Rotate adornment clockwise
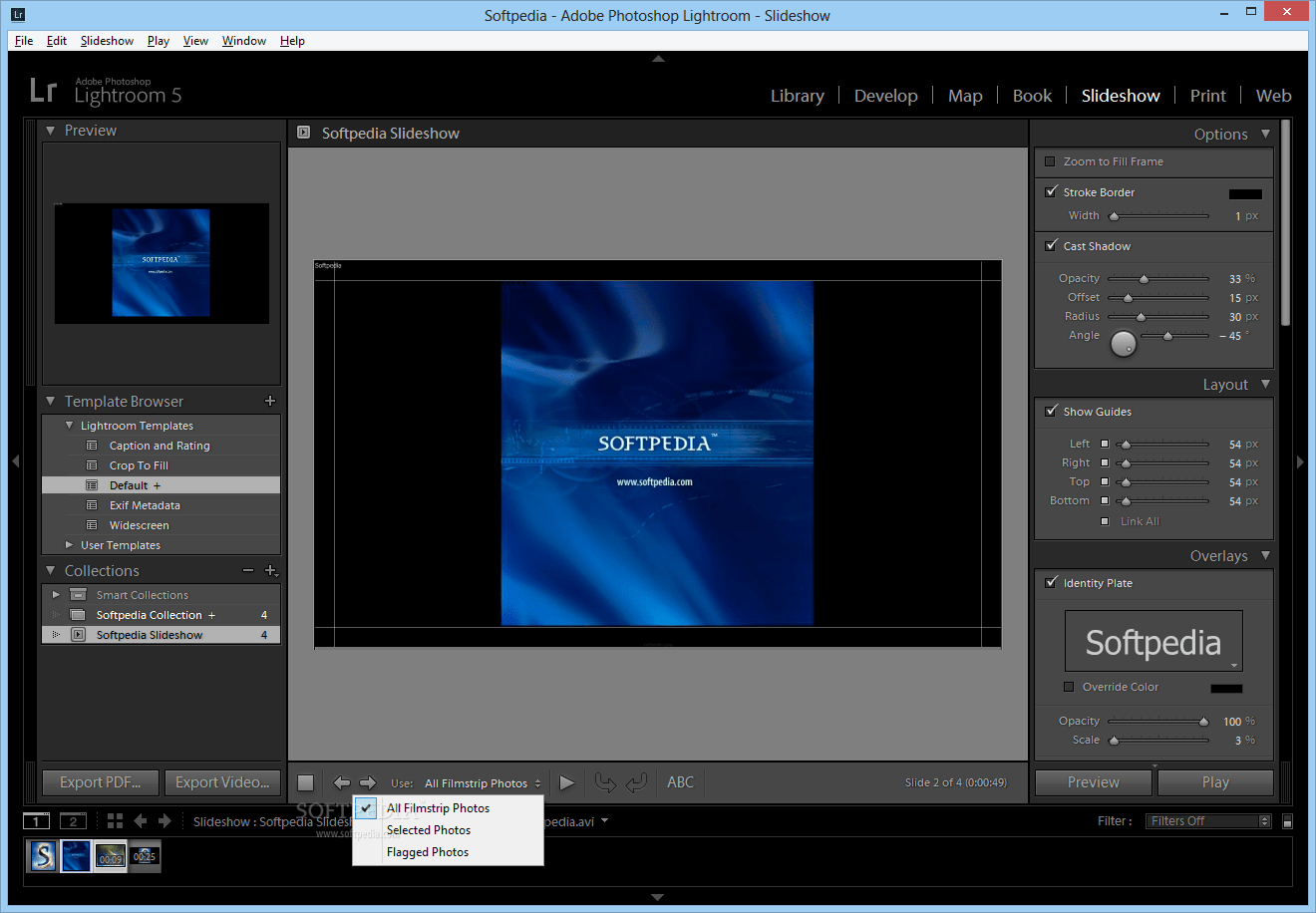 click(x=637, y=782)
